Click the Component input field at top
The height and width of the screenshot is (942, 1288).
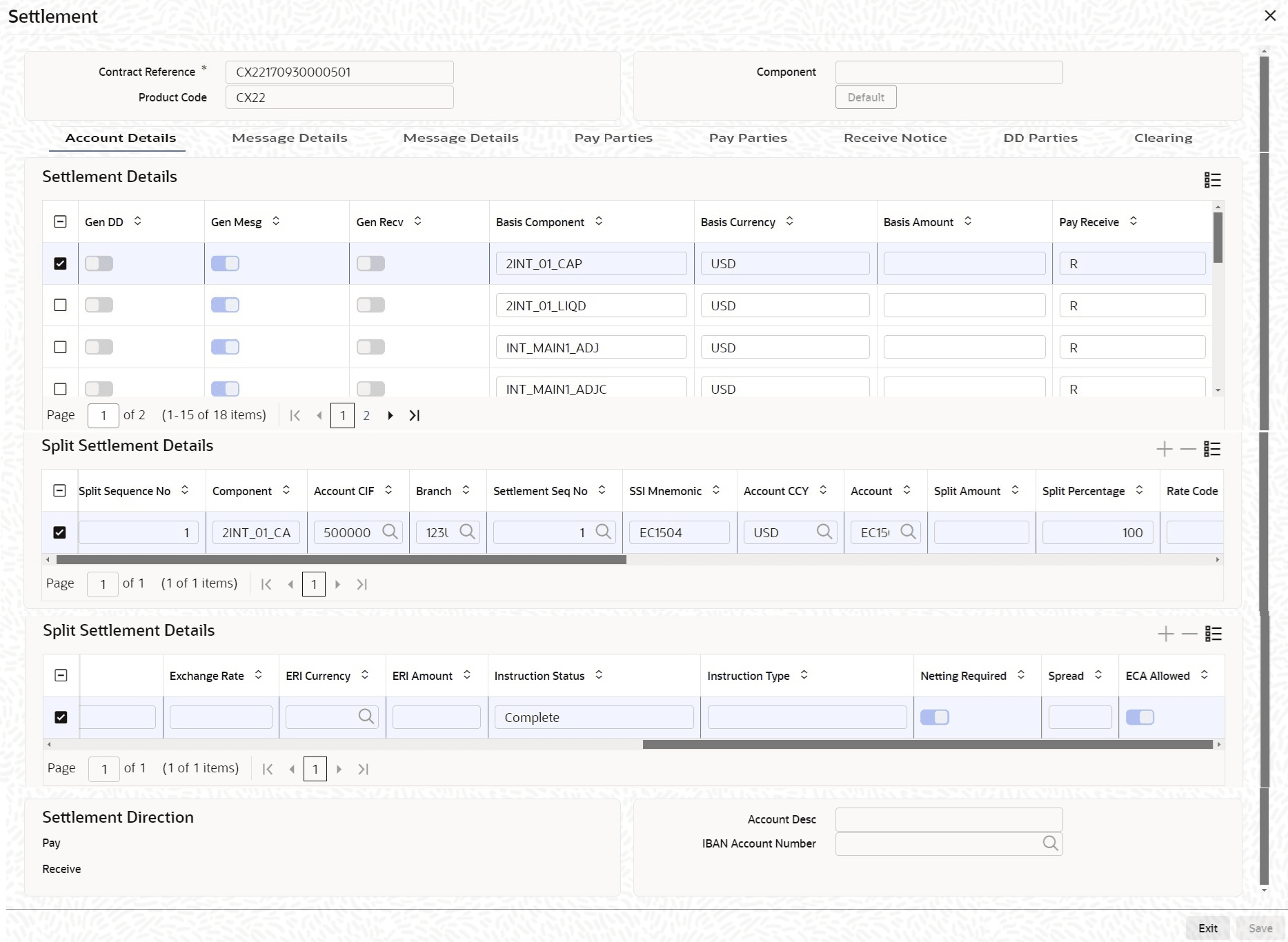(949, 72)
